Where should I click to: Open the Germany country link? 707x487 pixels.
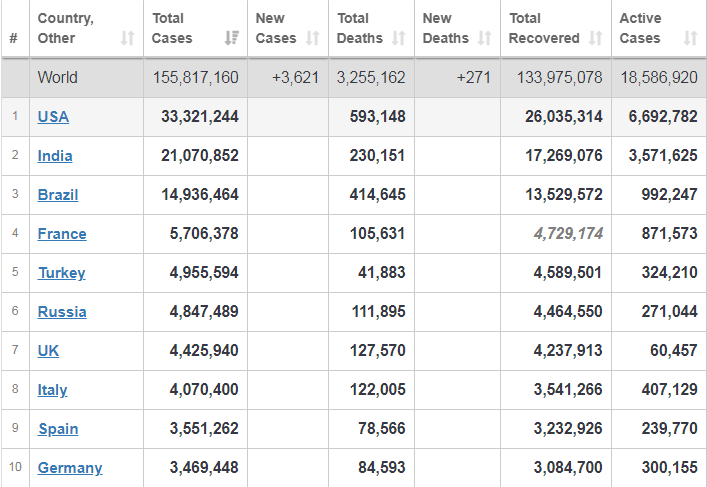(x=70, y=468)
